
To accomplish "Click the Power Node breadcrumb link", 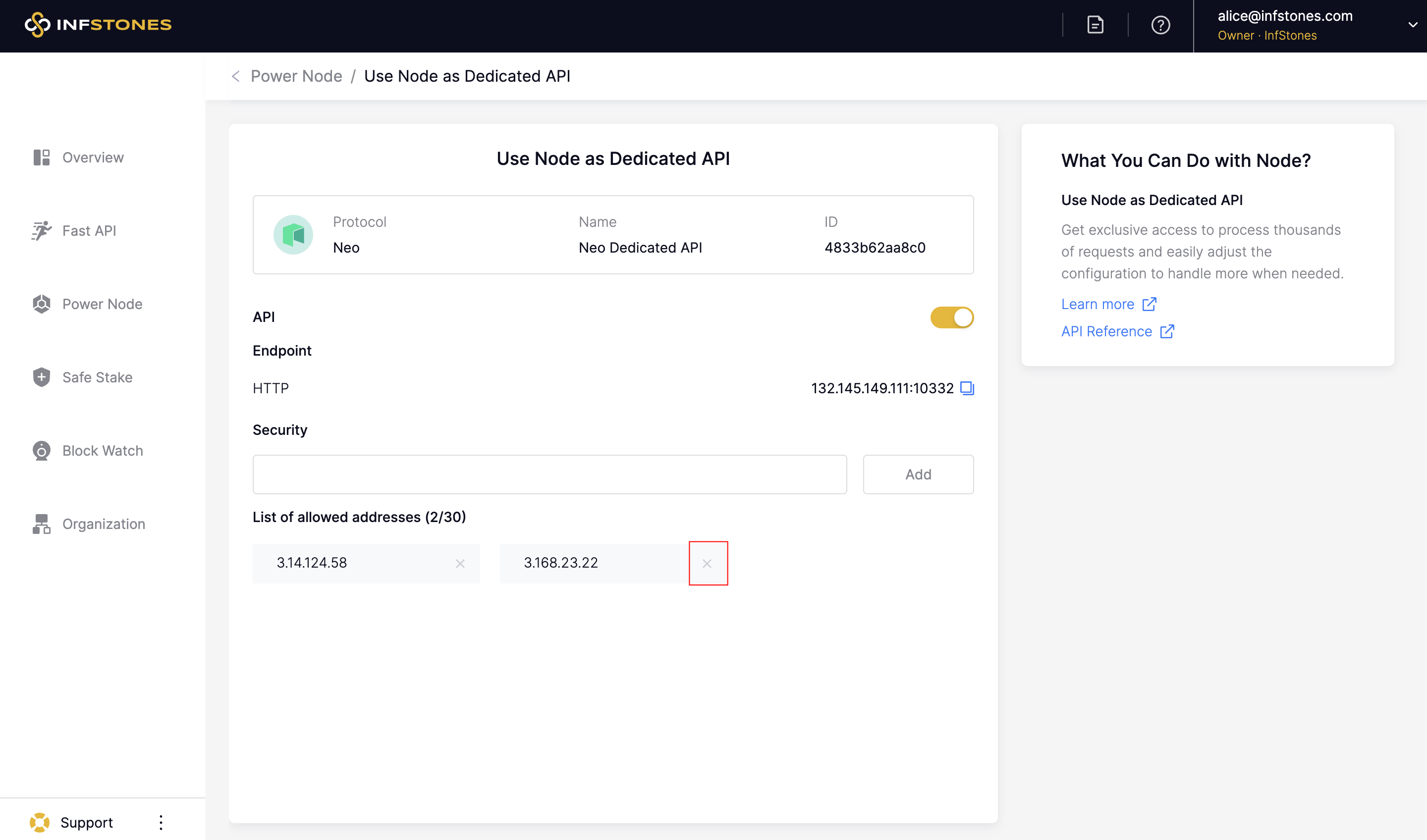I will [x=296, y=76].
